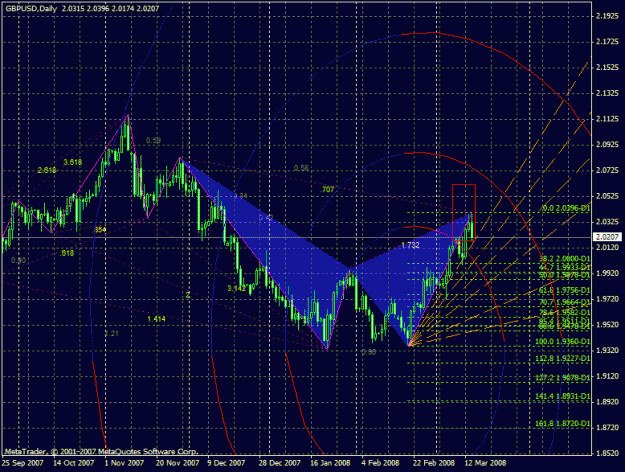Click the 1.9720 price axis label

point(607,299)
